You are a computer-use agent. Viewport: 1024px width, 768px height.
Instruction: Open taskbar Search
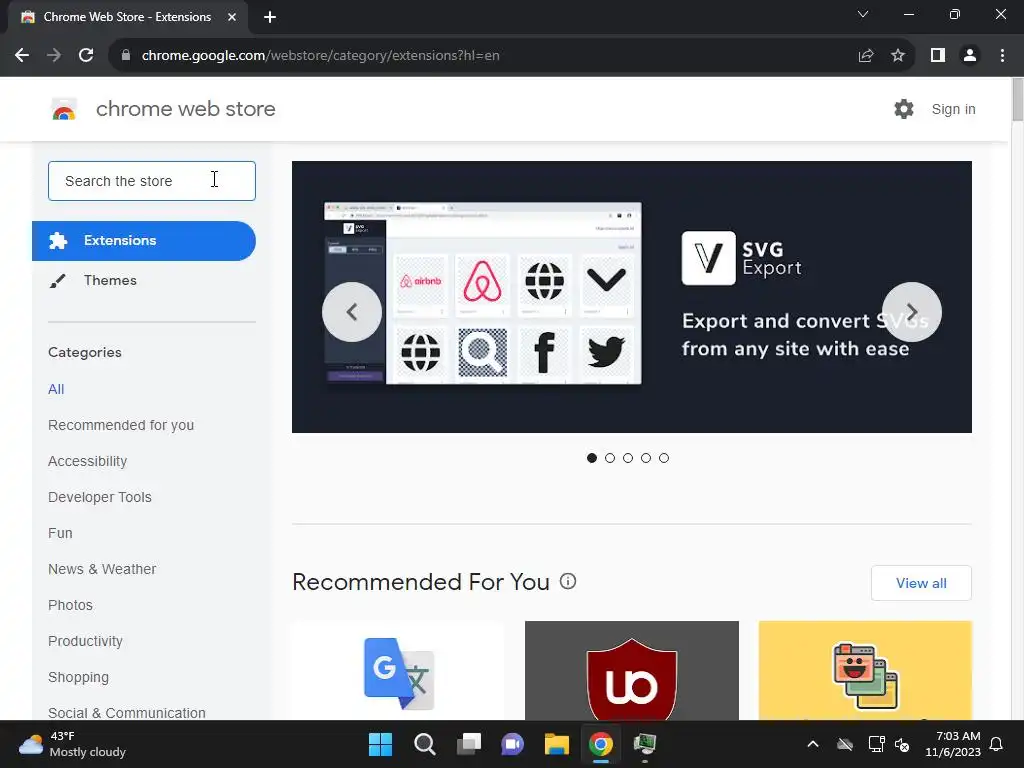click(x=424, y=744)
